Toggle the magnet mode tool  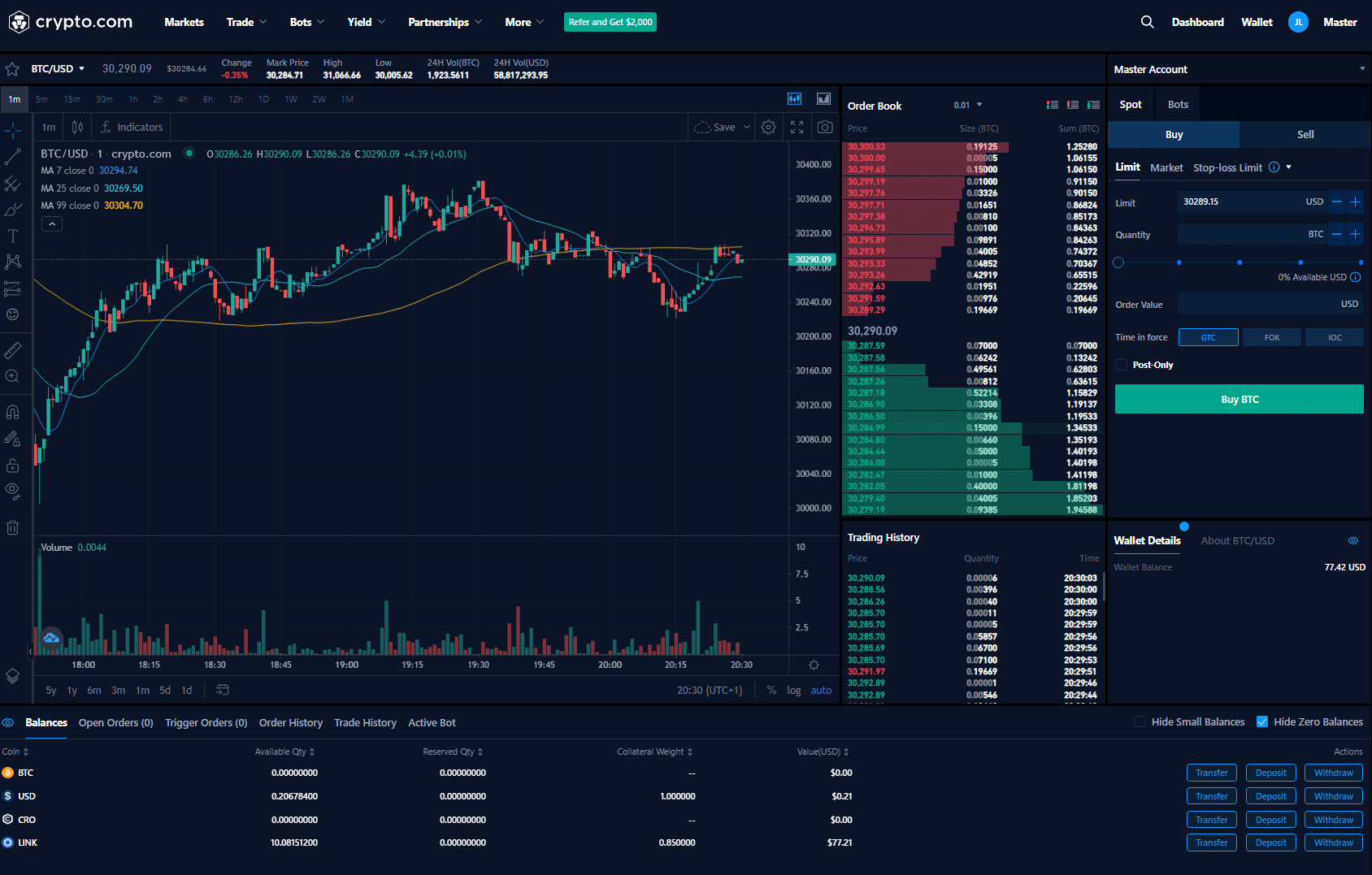click(13, 412)
